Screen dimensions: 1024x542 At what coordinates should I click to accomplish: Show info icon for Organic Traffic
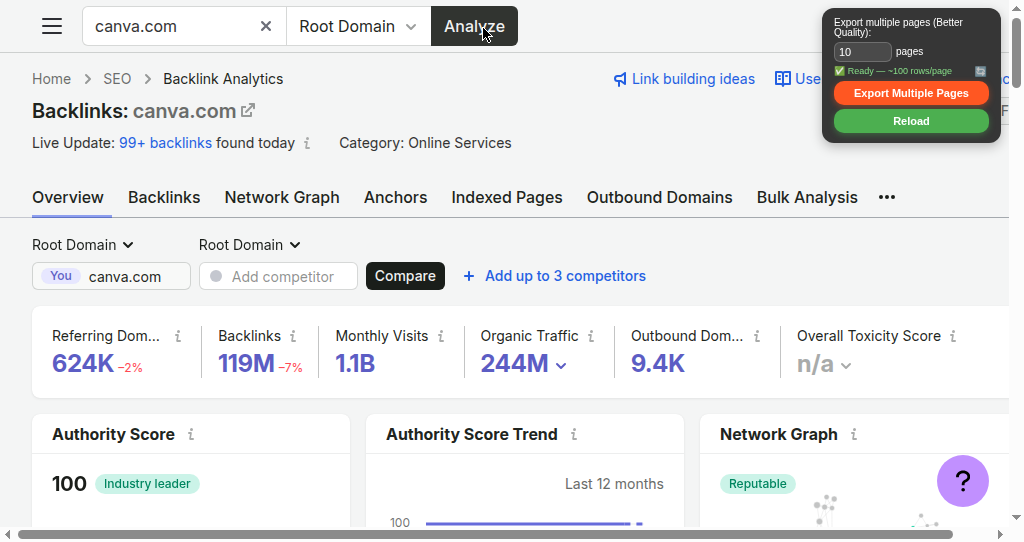(x=591, y=336)
